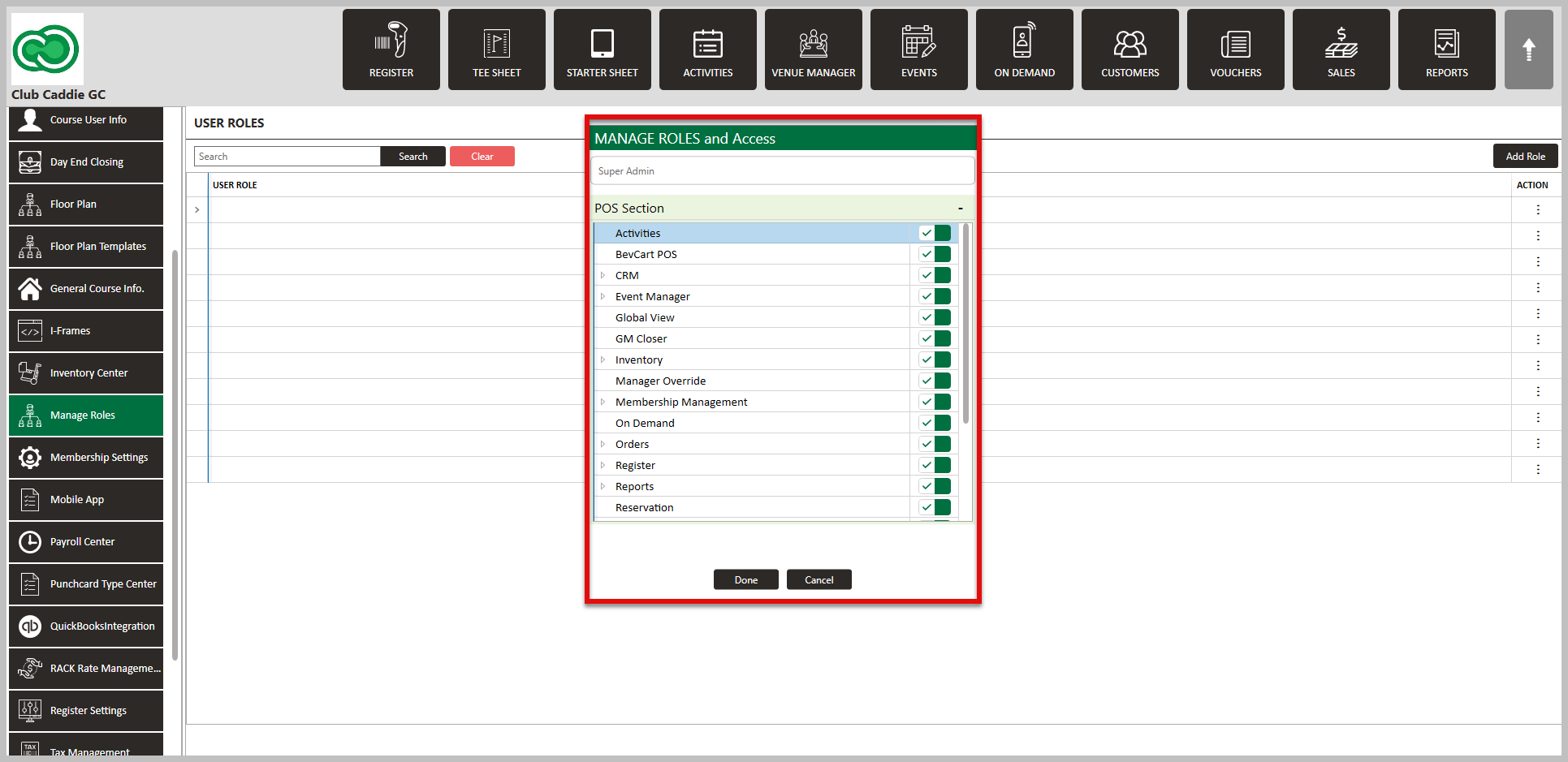Click the Club Caddie logo
1568x762 pixels.
pos(46,49)
